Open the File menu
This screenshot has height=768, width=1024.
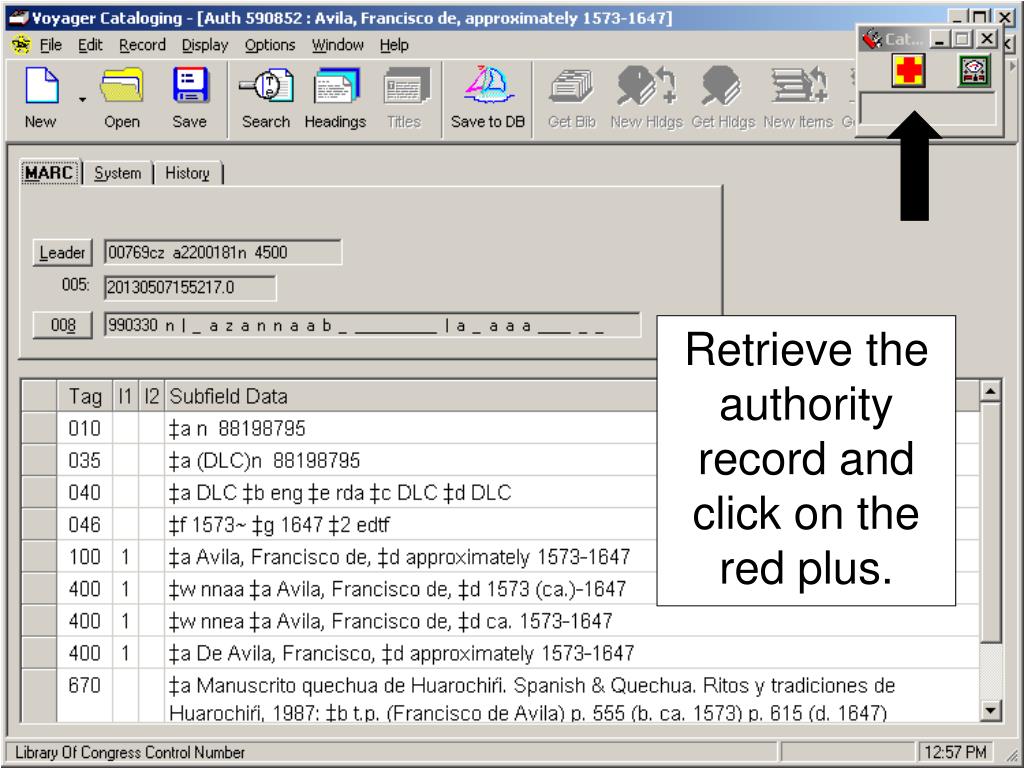click(x=51, y=45)
